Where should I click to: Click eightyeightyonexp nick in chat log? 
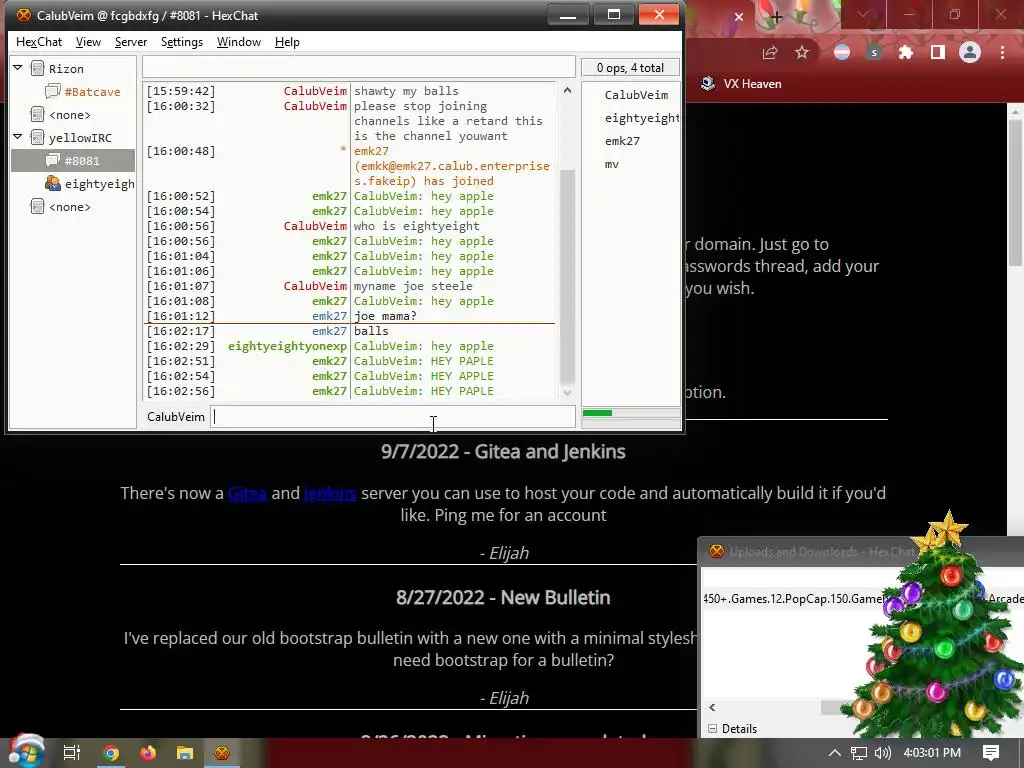[287, 346]
